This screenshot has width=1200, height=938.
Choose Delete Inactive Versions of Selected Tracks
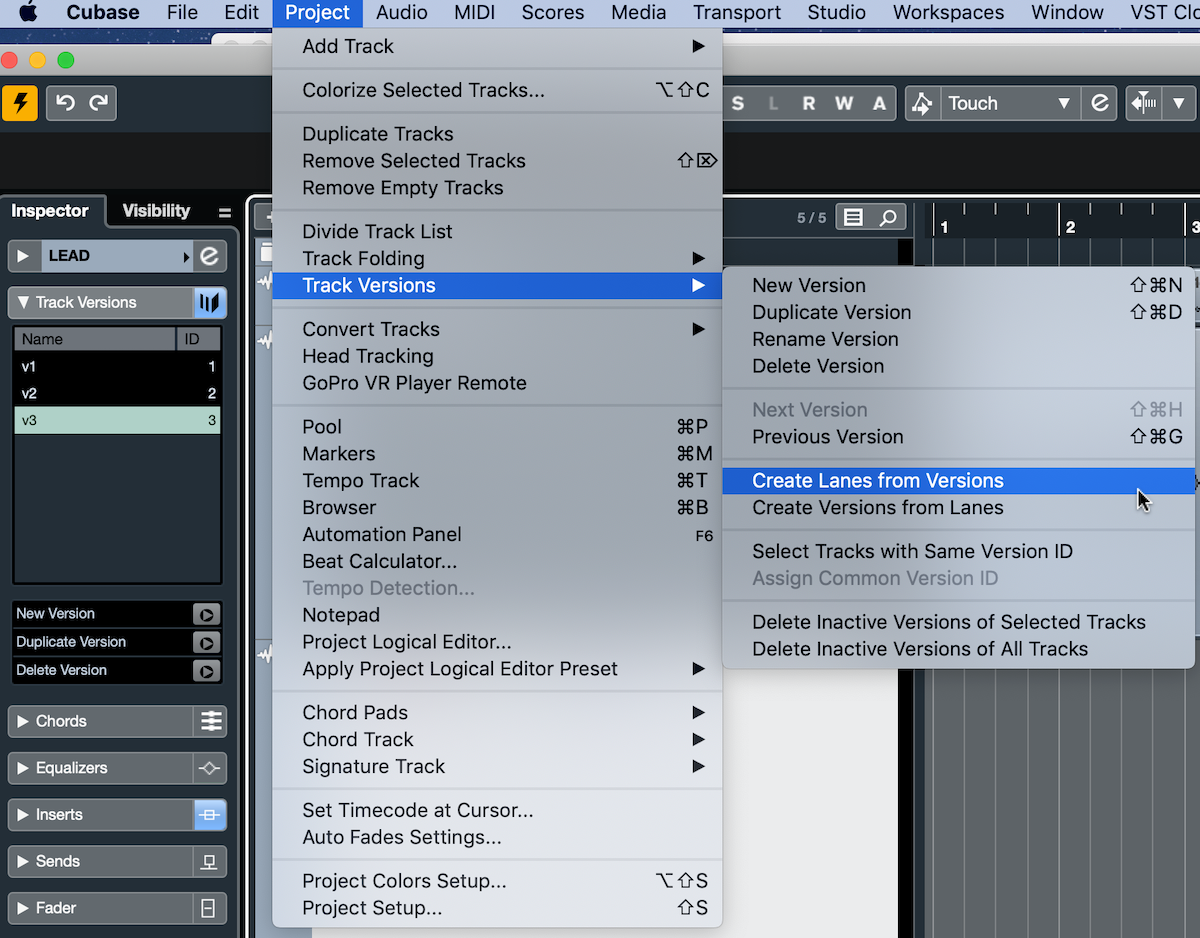[x=958, y=622]
